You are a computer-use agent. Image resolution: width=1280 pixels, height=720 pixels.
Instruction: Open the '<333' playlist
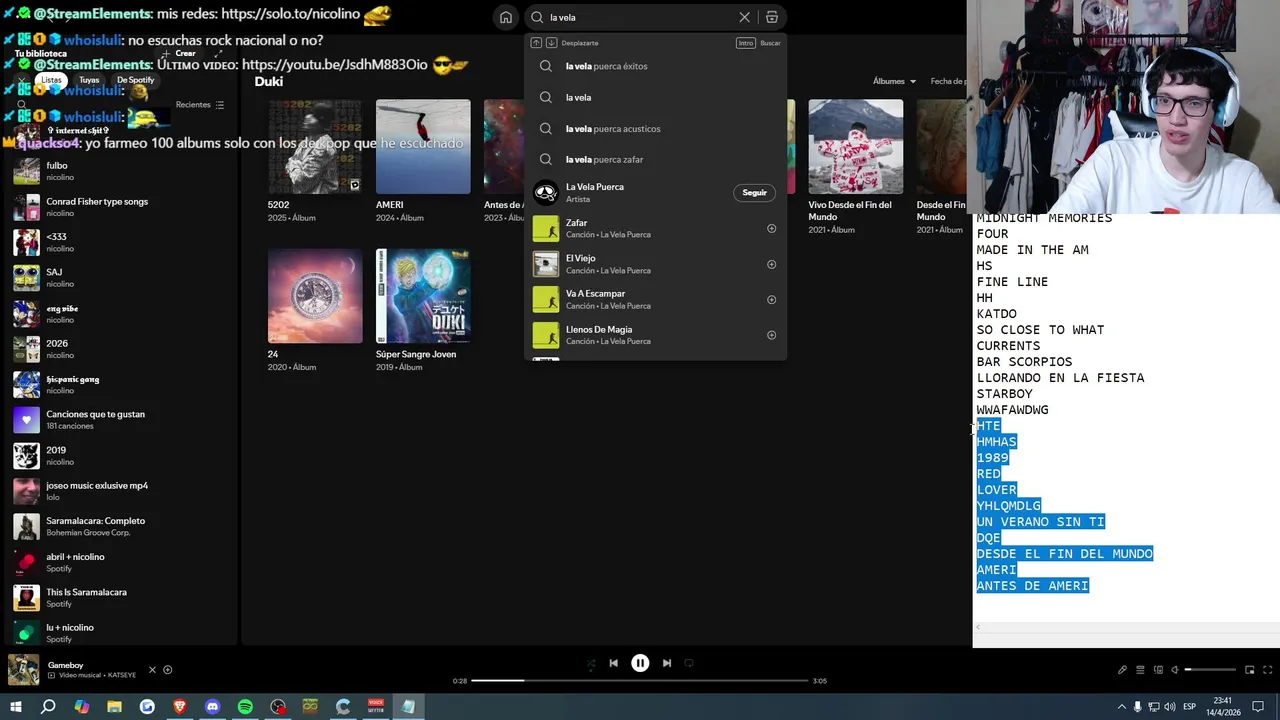[120, 242]
